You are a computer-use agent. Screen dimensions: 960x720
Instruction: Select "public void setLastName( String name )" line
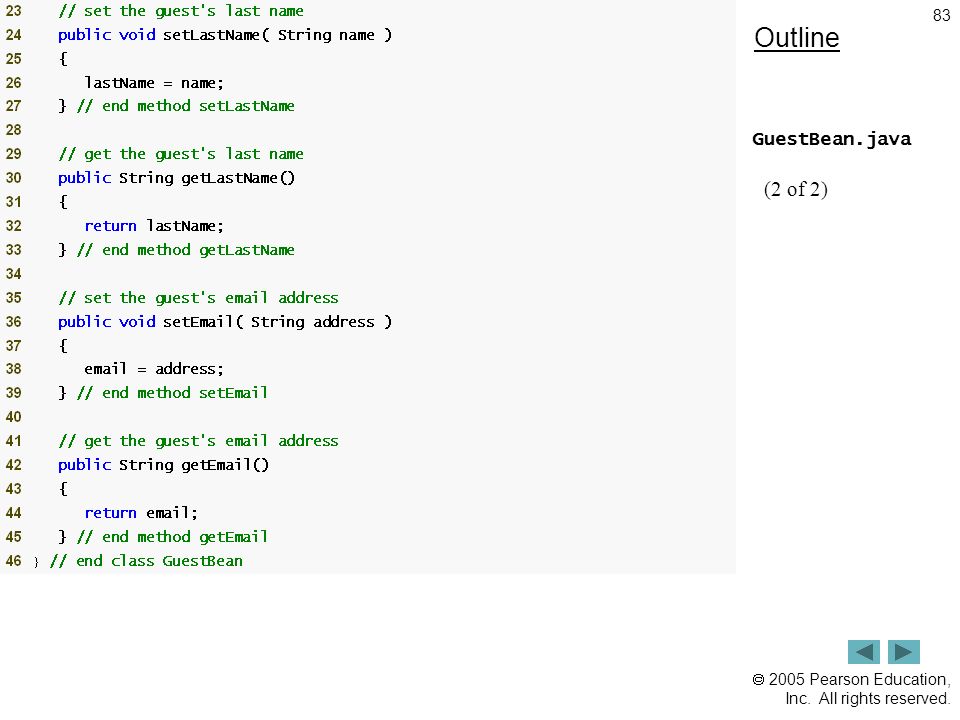click(225, 35)
